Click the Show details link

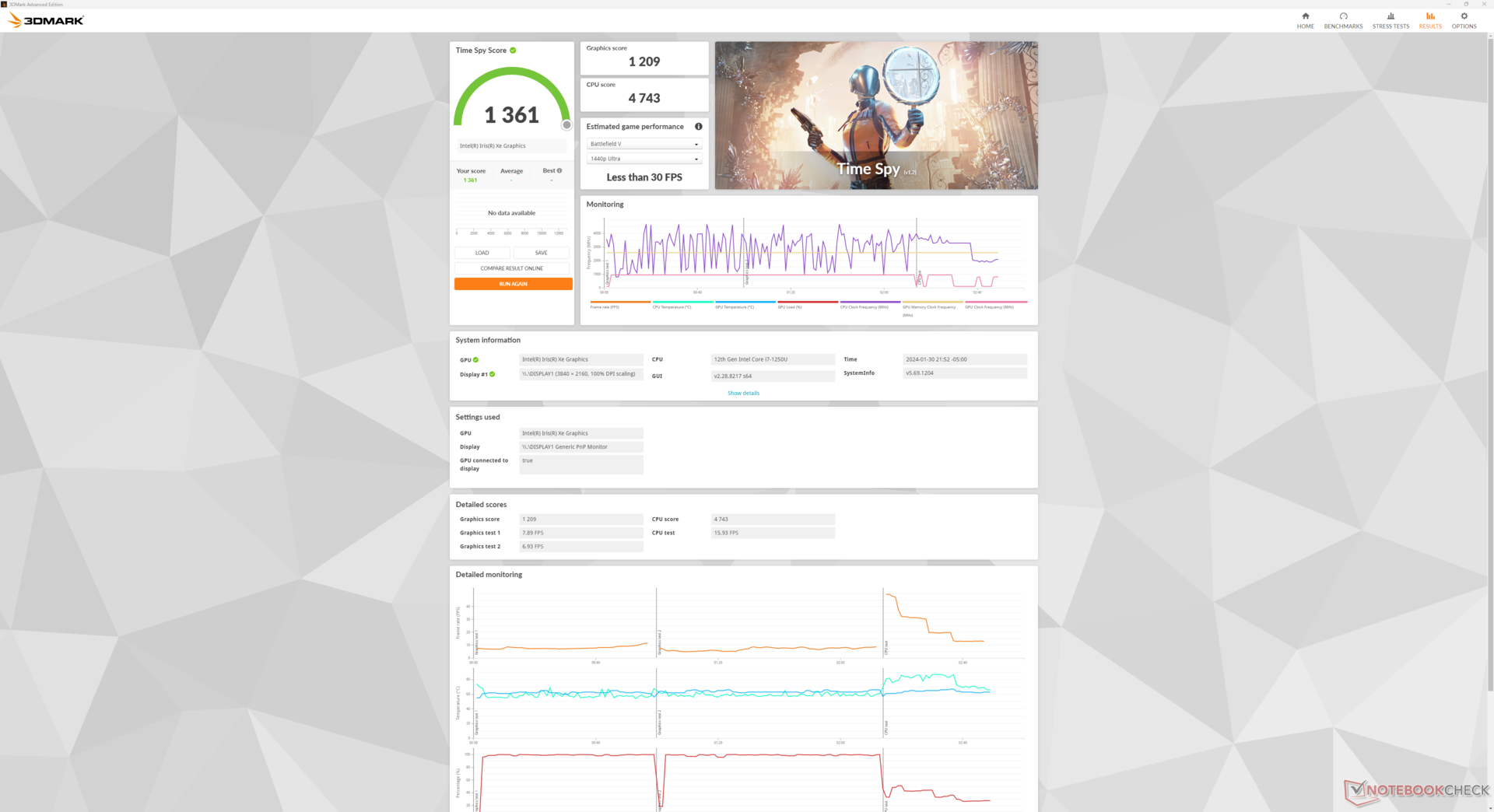coord(743,394)
